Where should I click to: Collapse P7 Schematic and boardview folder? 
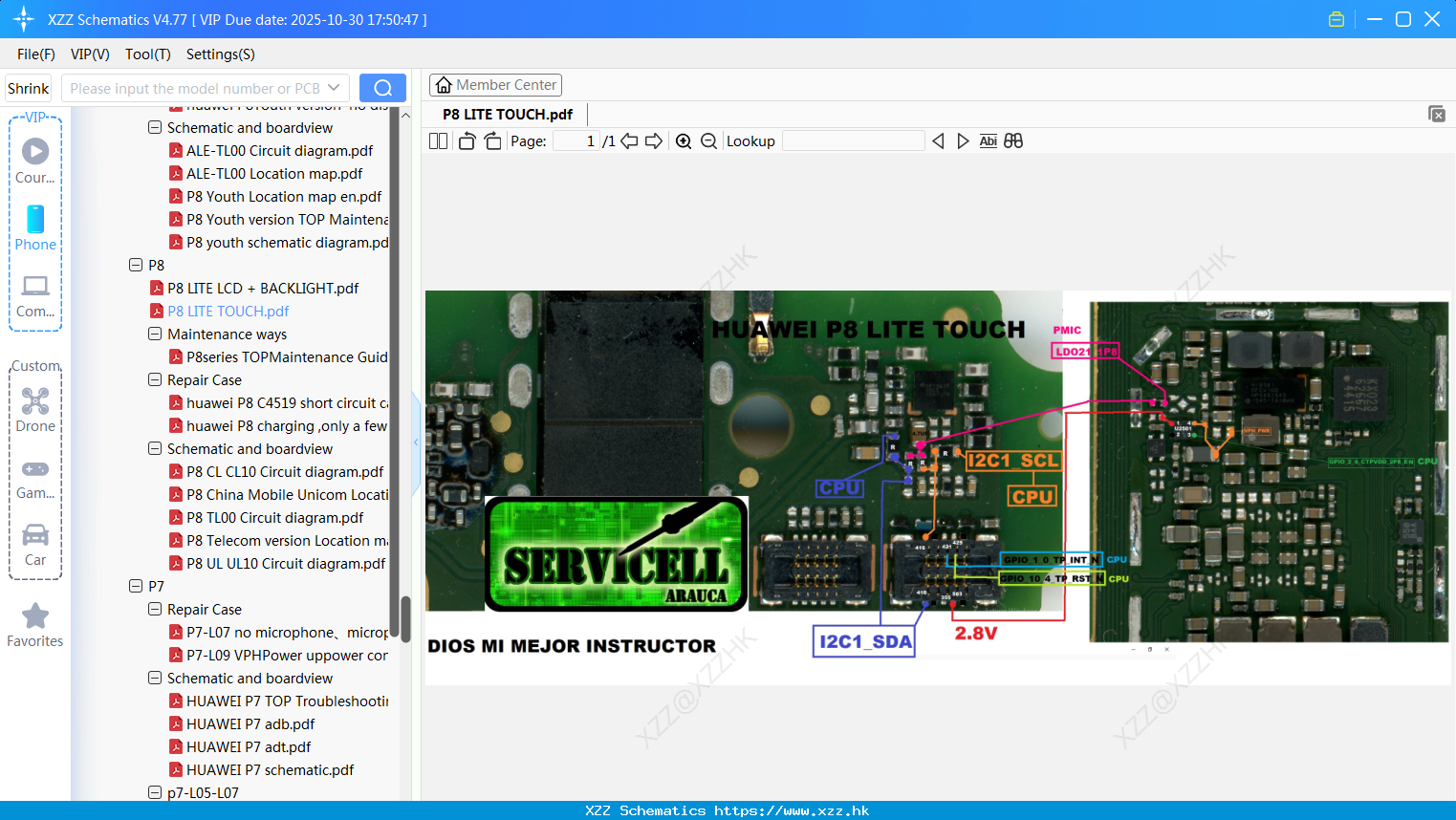[155, 678]
